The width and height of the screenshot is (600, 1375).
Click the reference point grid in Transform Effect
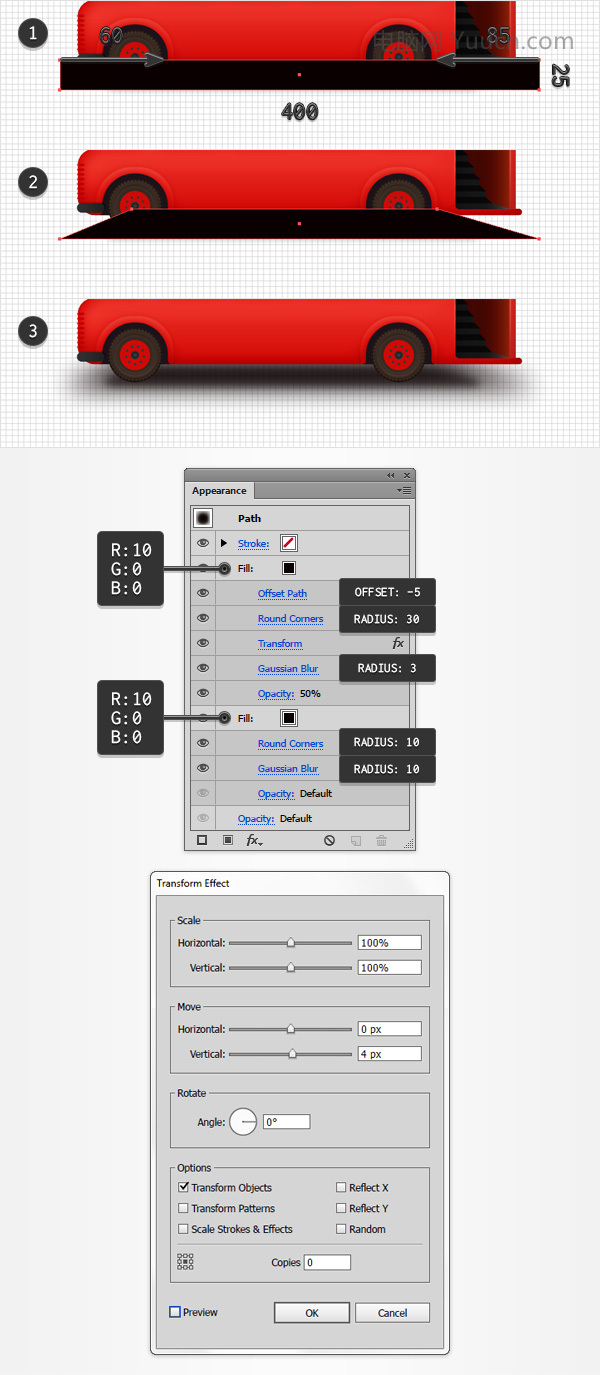click(185, 1262)
